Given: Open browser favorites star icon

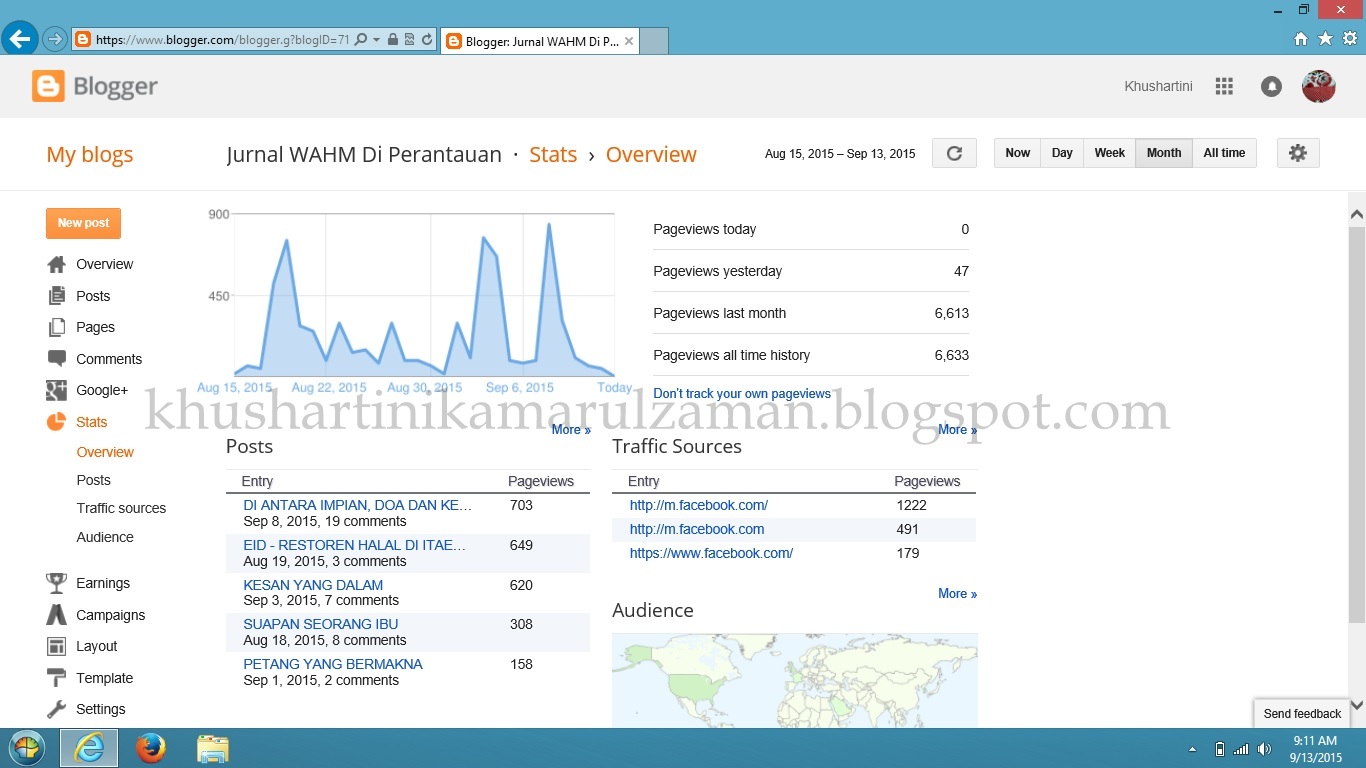Looking at the screenshot, I should pyautogui.click(x=1325, y=39).
